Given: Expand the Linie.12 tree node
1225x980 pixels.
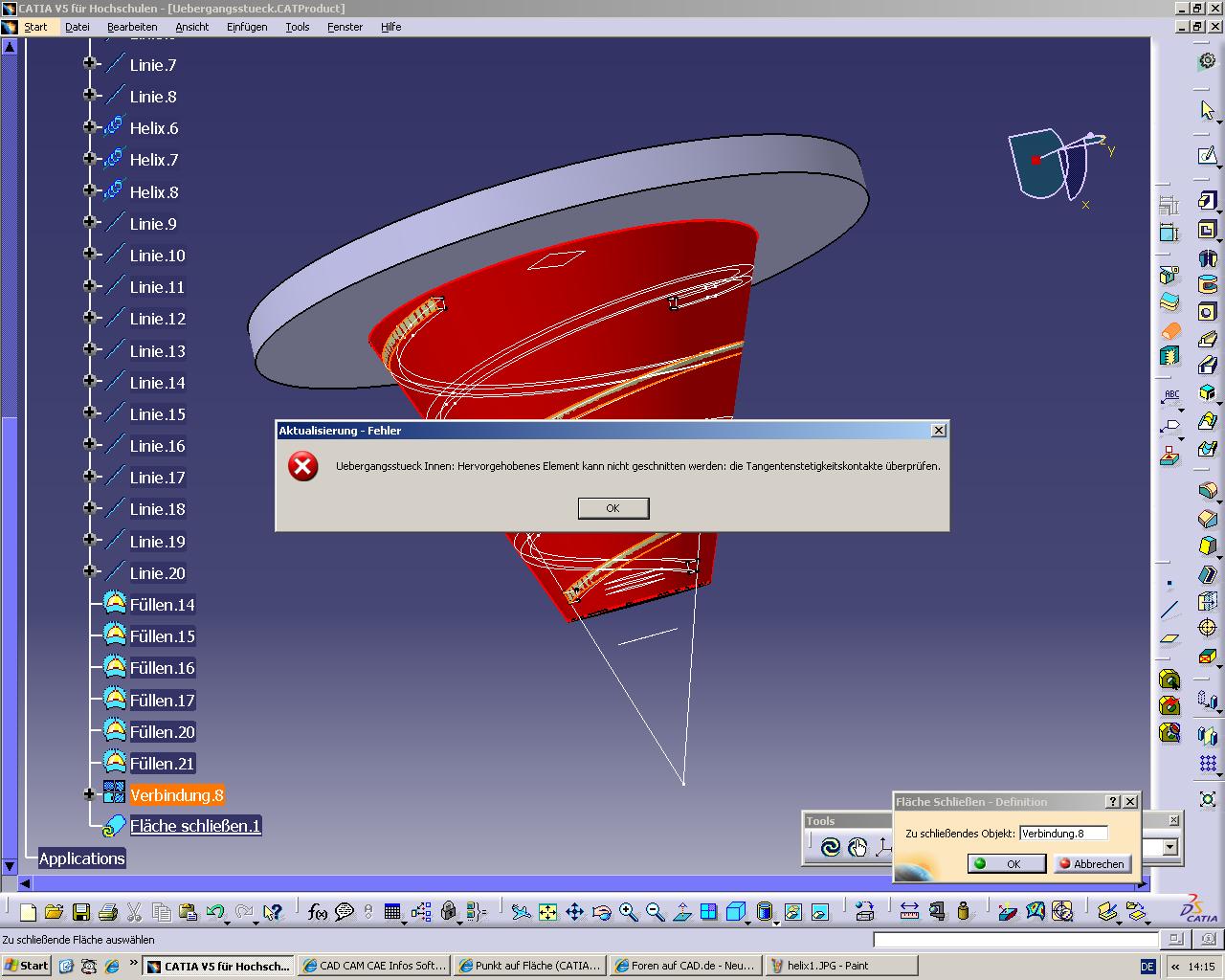Looking at the screenshot, I should [90, 317].
